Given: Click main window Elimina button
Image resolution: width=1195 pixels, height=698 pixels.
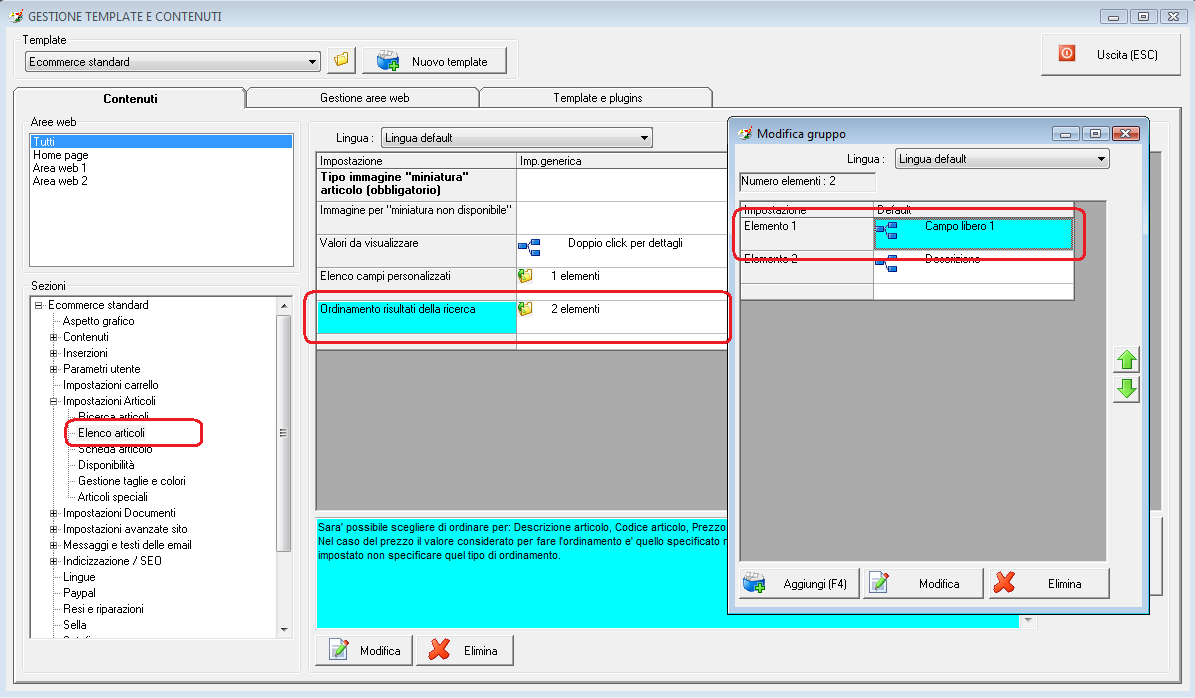Looking at the screenshot, I should [x=465, y=651].
